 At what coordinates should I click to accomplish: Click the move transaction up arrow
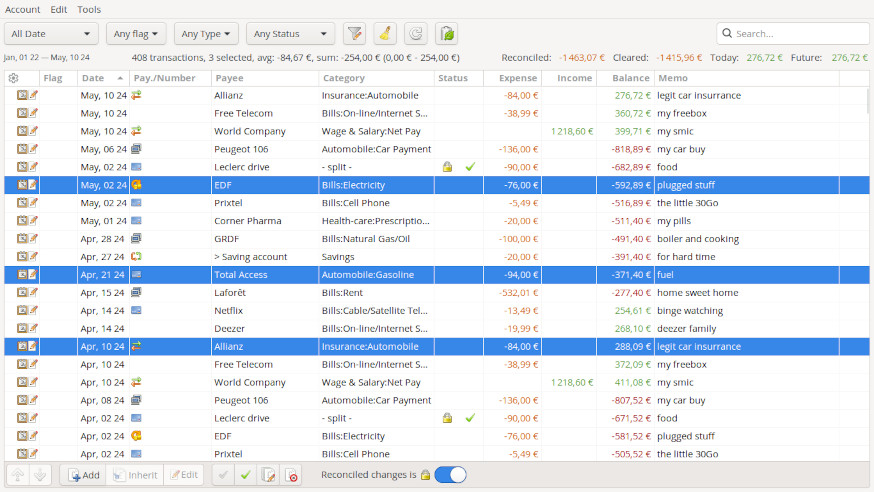click(18, 475)
